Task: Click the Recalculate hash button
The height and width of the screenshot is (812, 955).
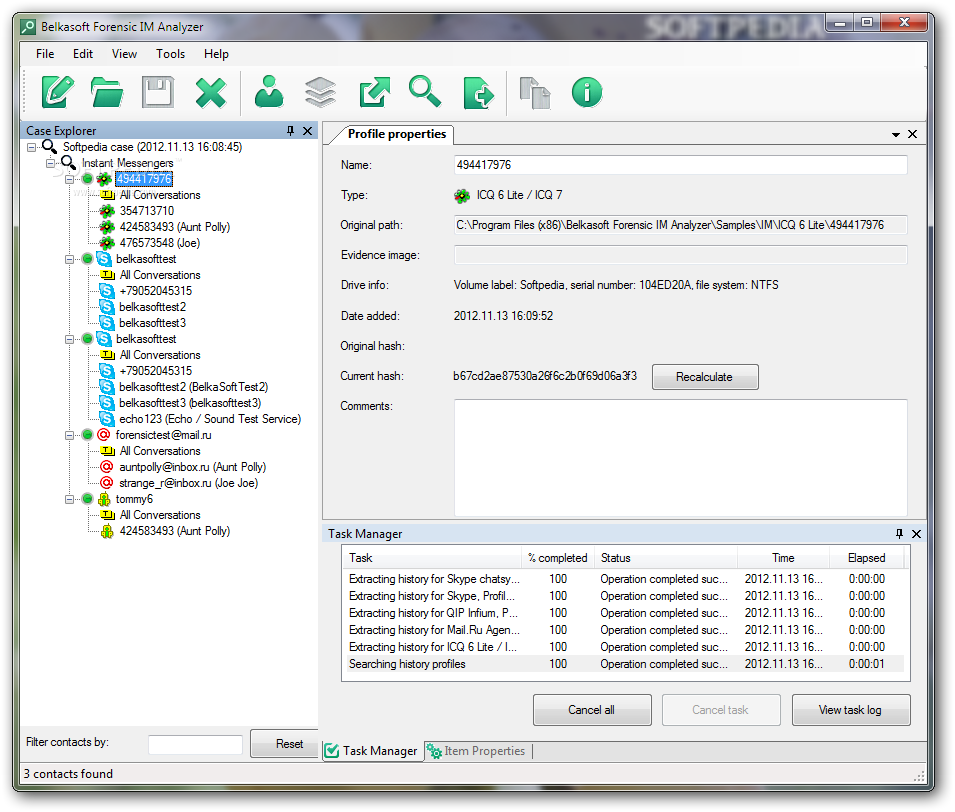Action: 705,376
